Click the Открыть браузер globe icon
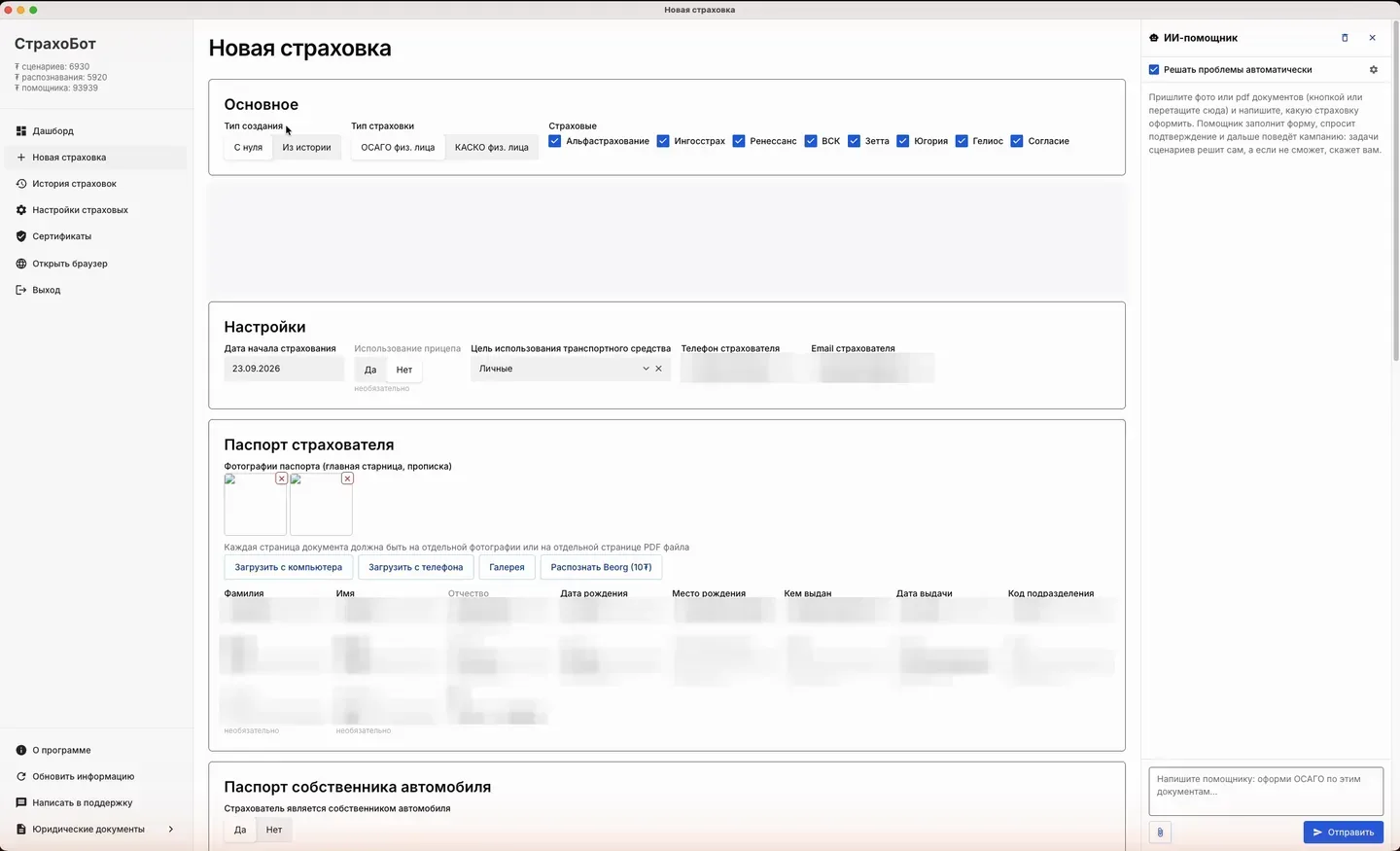Viewport: 1400px width, 851px height. (21, 264)
